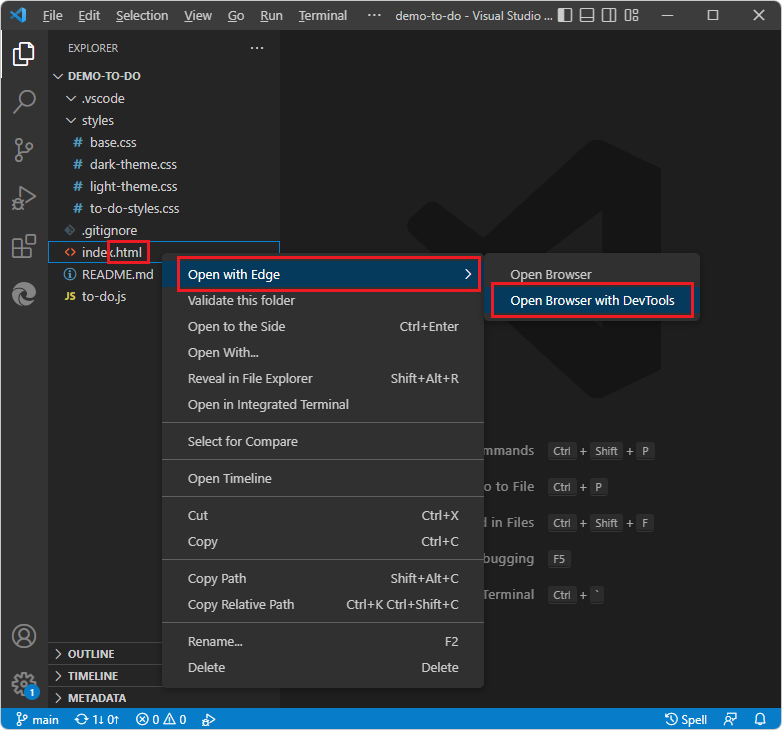This screenshot has width=782, height=730.
Task: Choose Open With... menu entry
Action: point(323,352)
